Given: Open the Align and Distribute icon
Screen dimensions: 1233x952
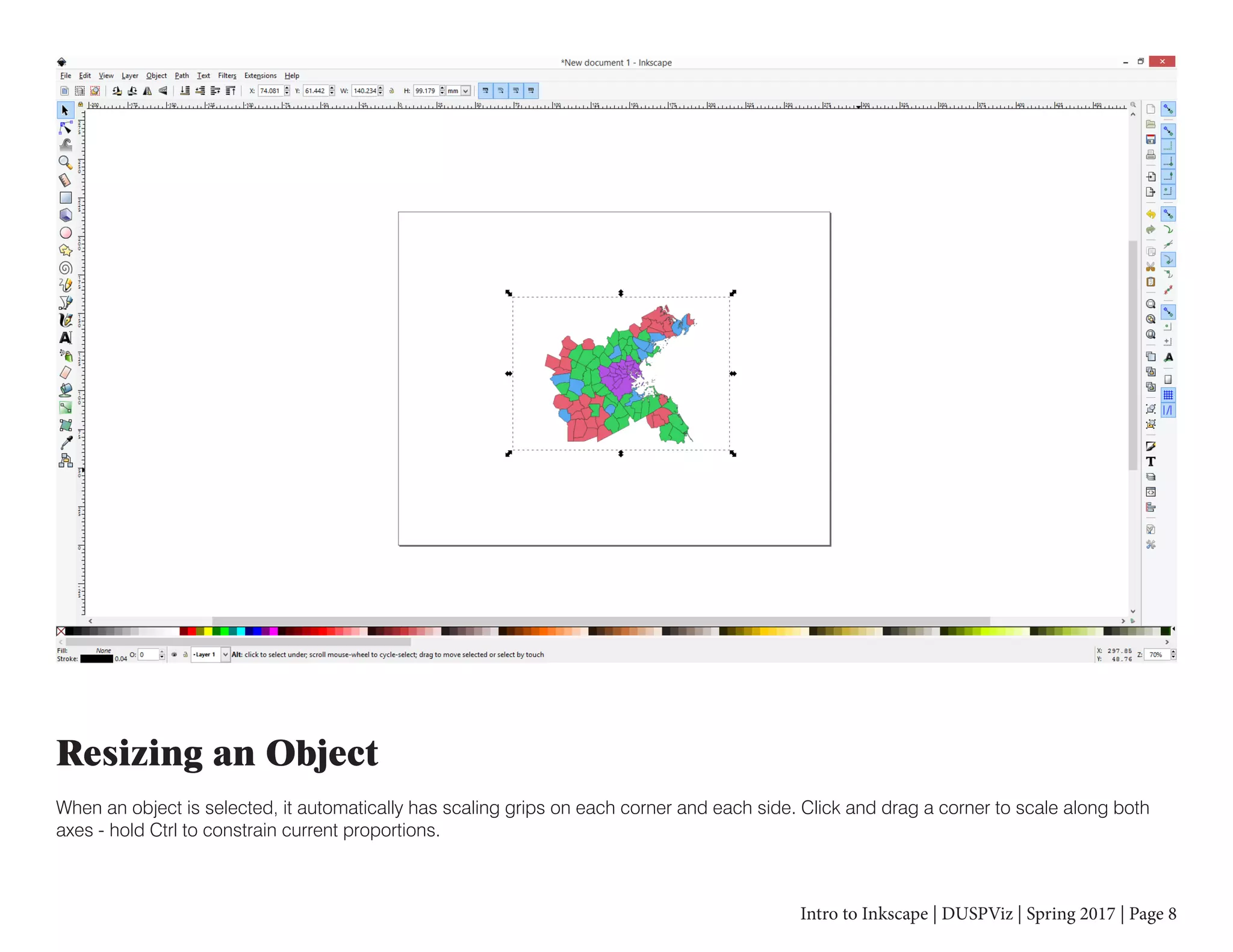Looking at the screenshot, I should coord(1151,507).
